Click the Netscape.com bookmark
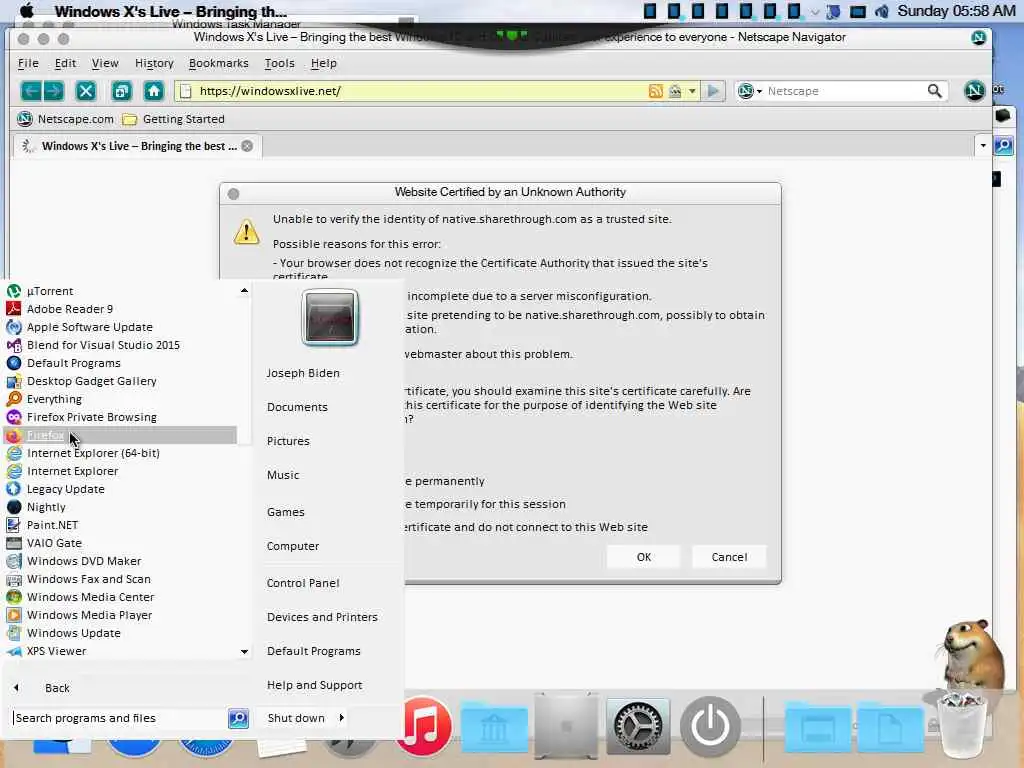 [65, 119]
